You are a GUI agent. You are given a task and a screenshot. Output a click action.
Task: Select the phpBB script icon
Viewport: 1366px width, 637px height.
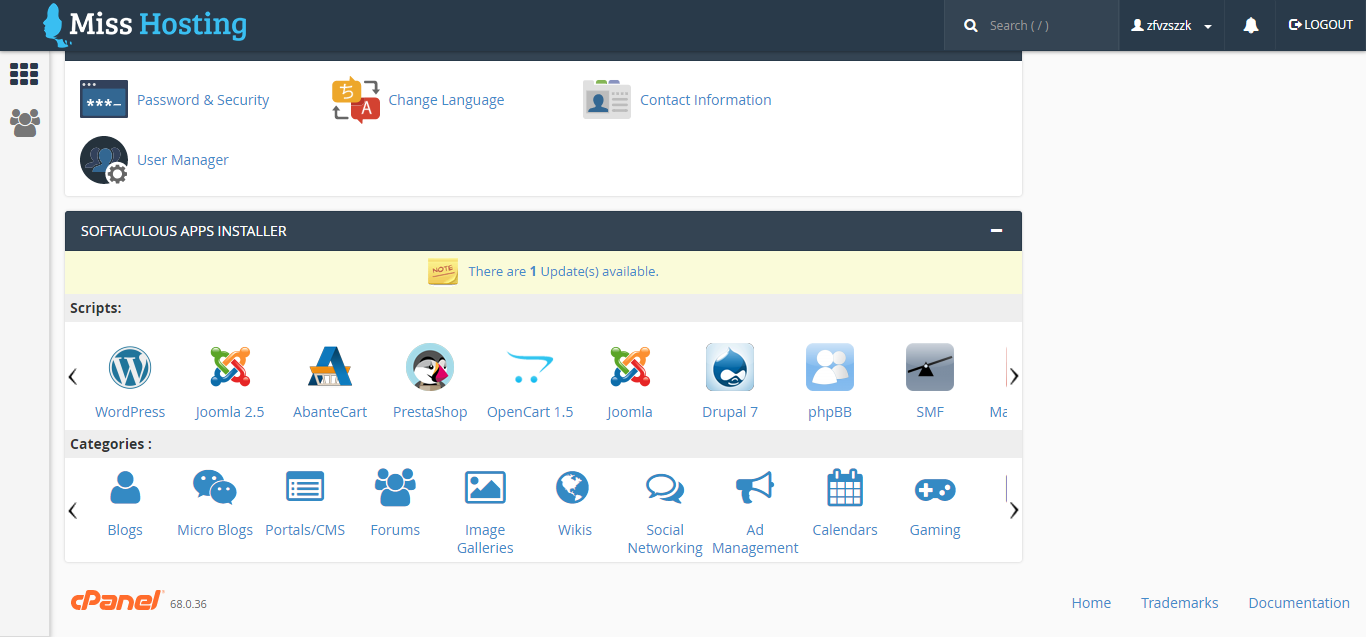click(830, 367)
